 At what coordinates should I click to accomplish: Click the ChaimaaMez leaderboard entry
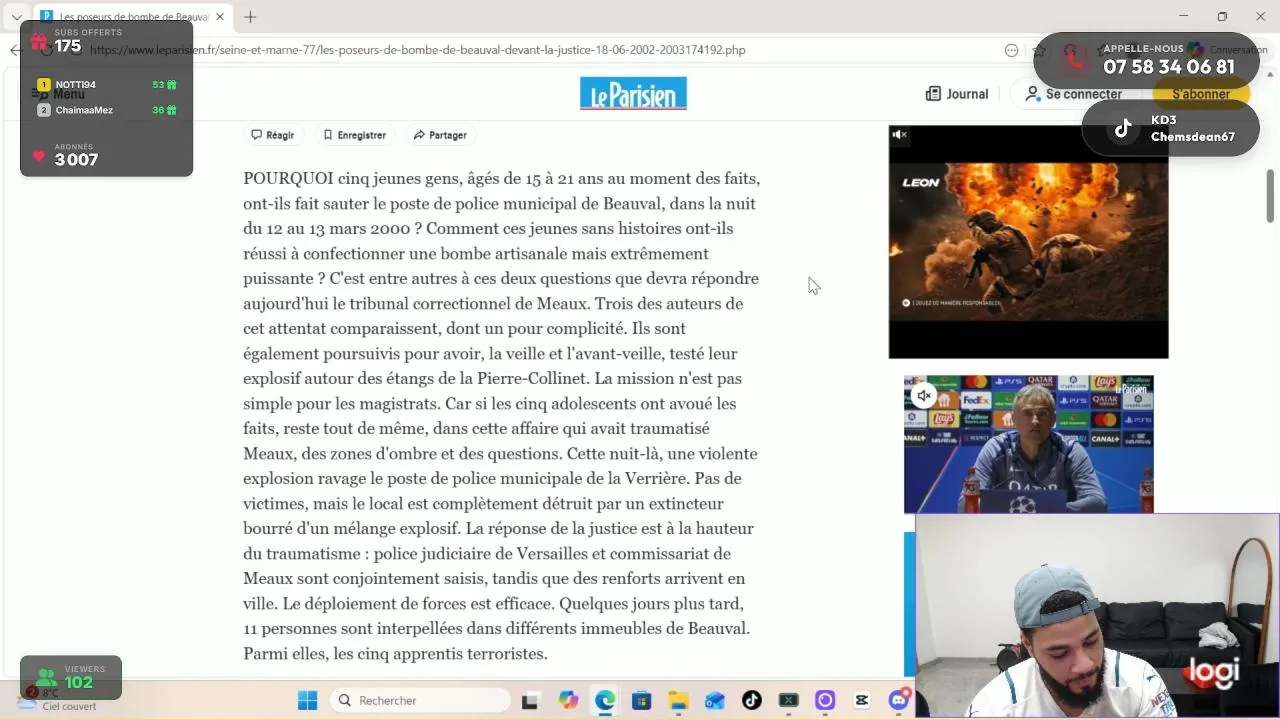tap(107, 110)
